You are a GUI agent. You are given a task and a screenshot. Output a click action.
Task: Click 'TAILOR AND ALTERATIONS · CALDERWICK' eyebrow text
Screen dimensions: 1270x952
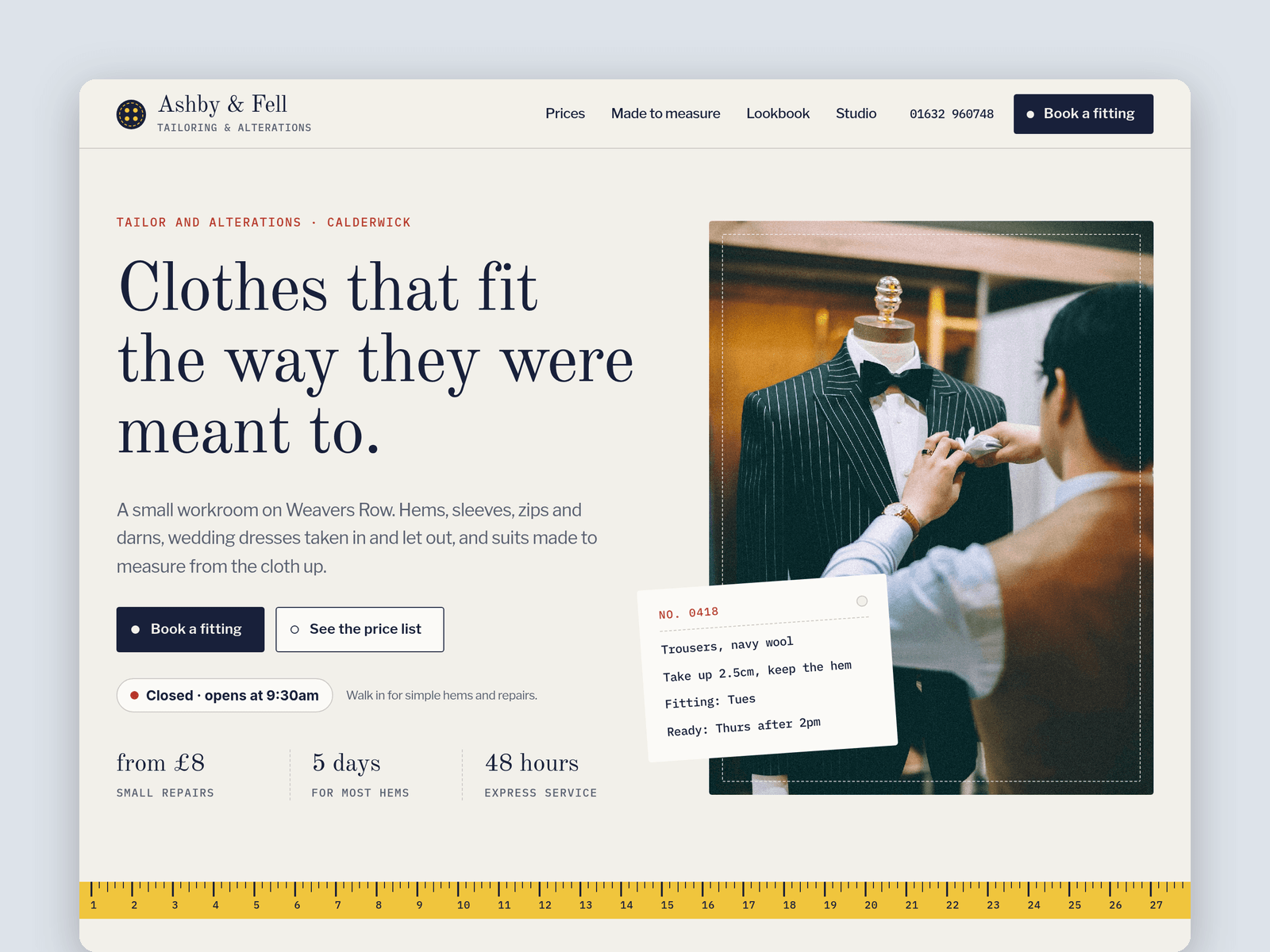(x=264, y=222)
